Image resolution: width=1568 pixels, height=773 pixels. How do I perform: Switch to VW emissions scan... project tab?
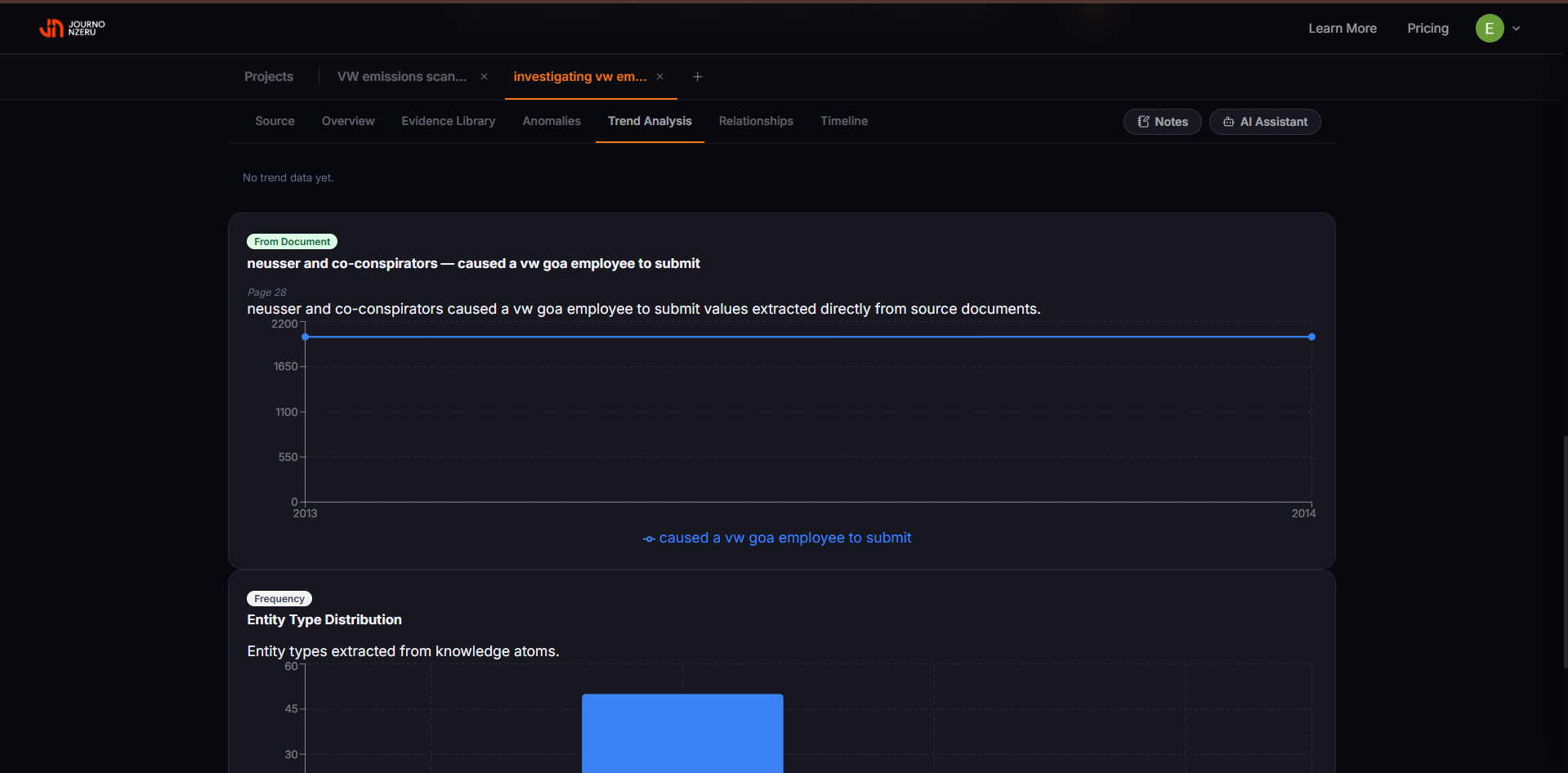[402, 77]
